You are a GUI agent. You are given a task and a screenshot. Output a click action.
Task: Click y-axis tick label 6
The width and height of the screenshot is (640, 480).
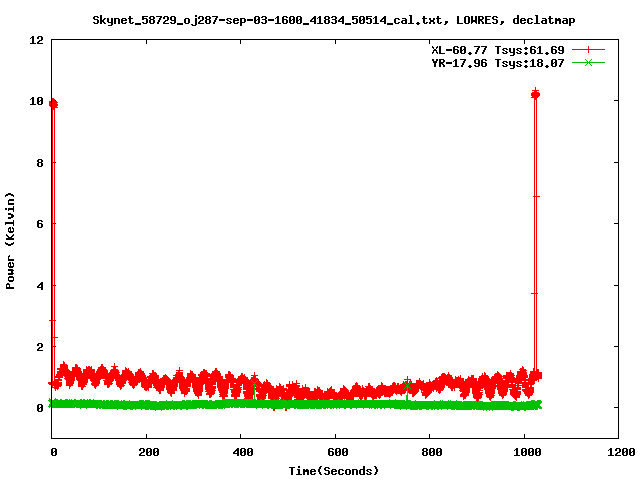40,224
